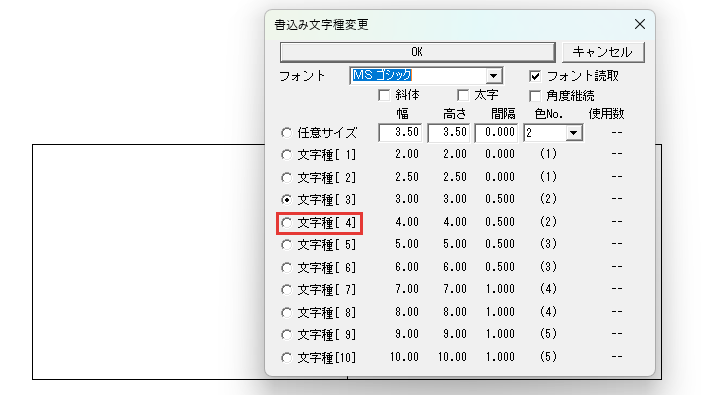Click the 高さ input field for 任意サイズ
Screen dimensions: 720x395
449,133
